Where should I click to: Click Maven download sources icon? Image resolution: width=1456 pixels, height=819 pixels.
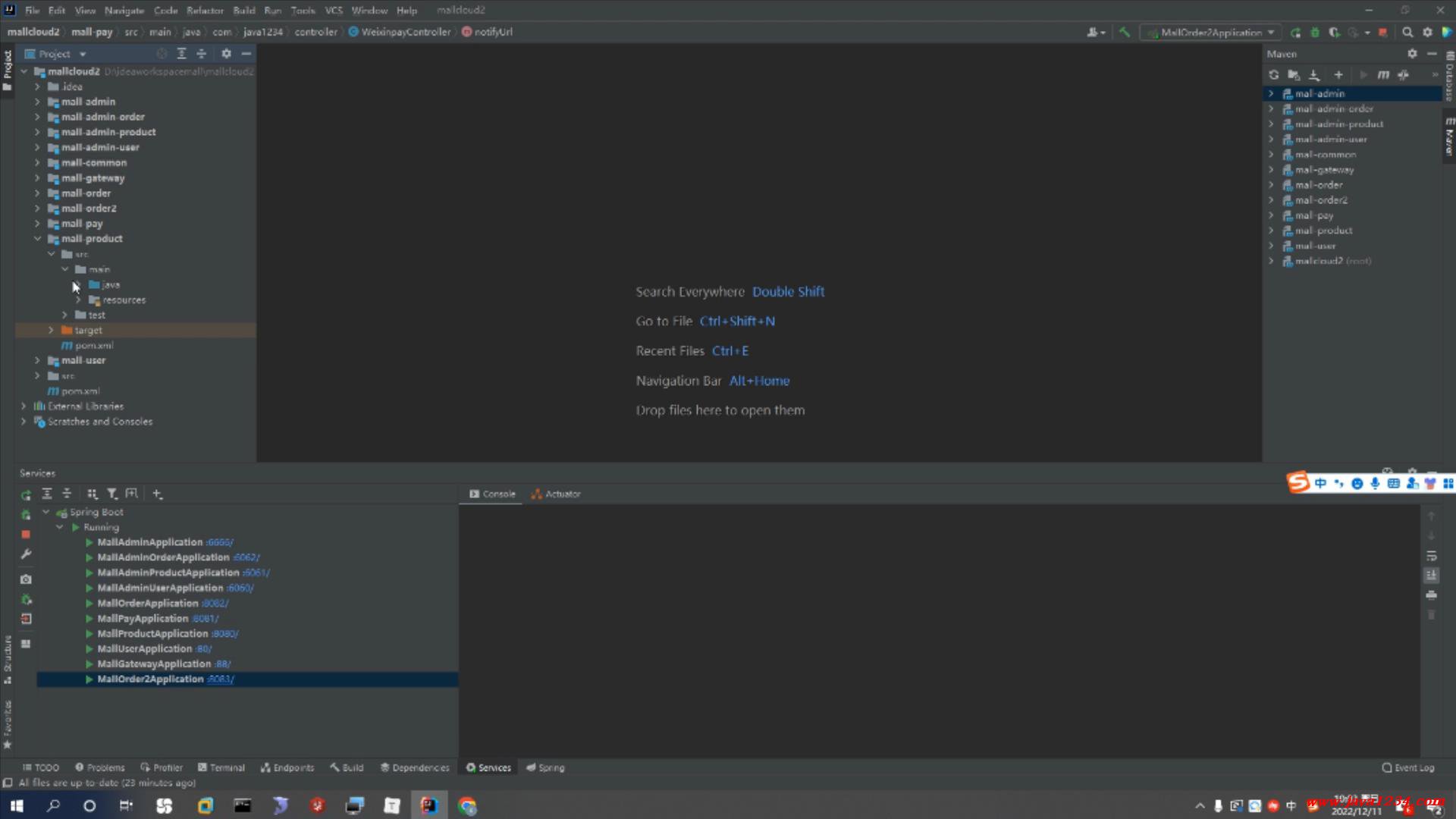click(1314, 74)
